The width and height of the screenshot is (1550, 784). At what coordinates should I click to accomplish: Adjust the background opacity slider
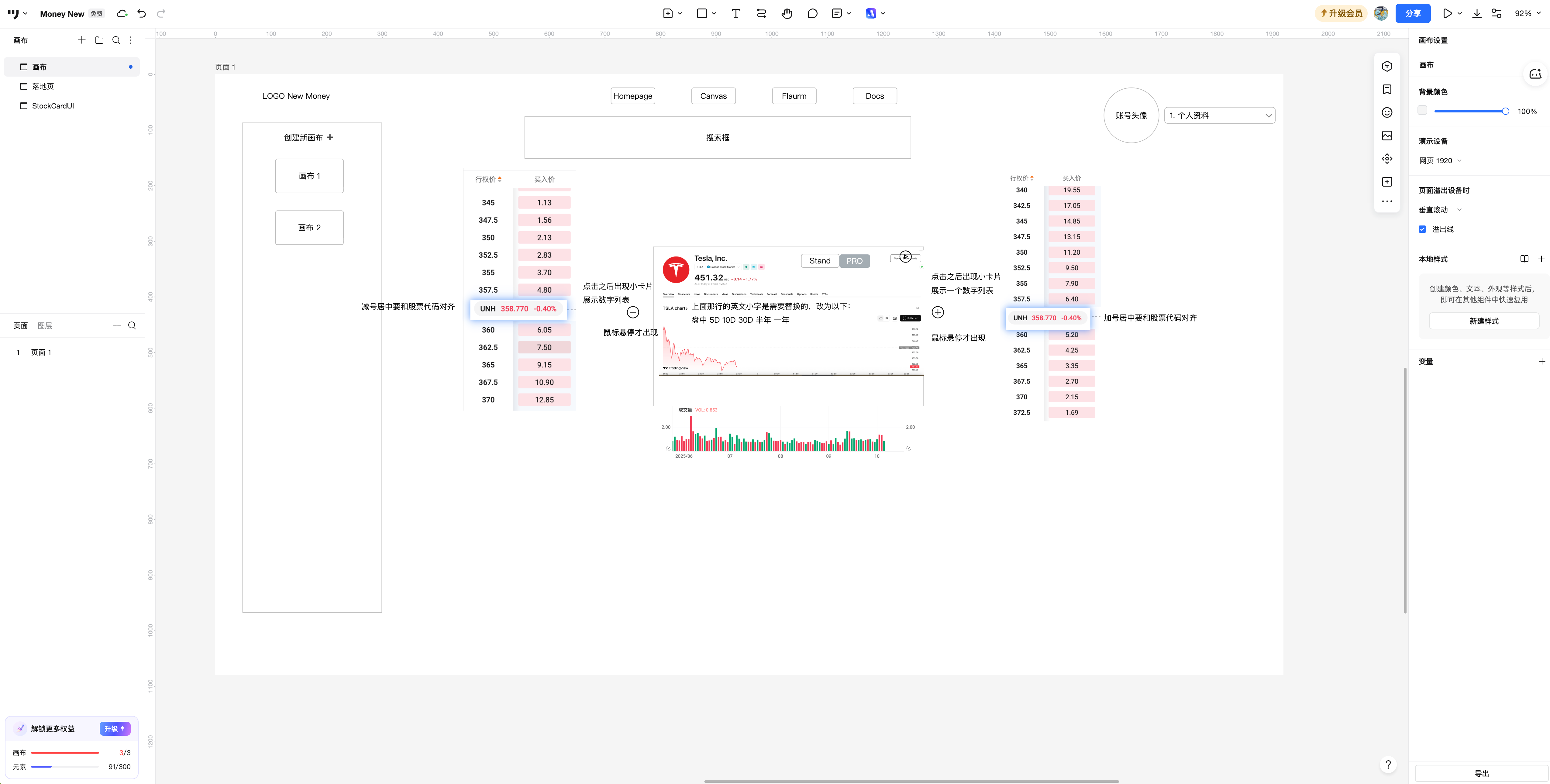pyautogui.click(x=1505, y=111)
